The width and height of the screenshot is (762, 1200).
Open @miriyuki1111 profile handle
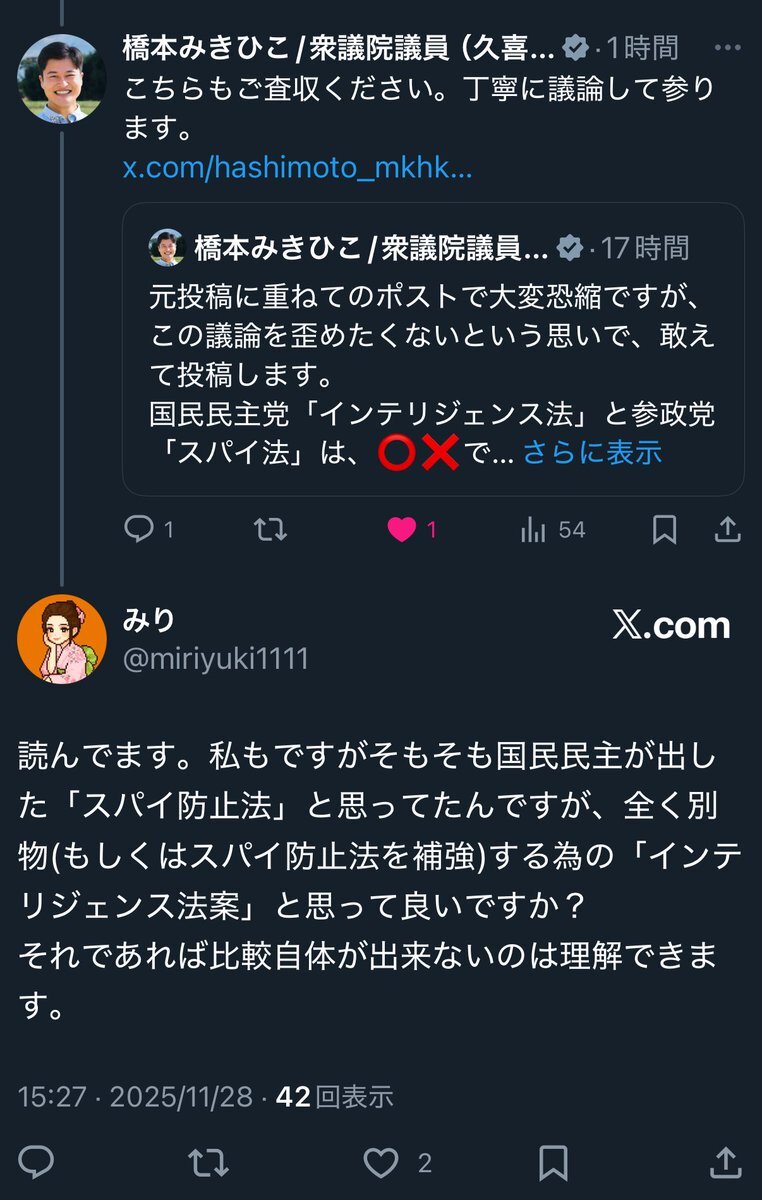click(215, 658)
